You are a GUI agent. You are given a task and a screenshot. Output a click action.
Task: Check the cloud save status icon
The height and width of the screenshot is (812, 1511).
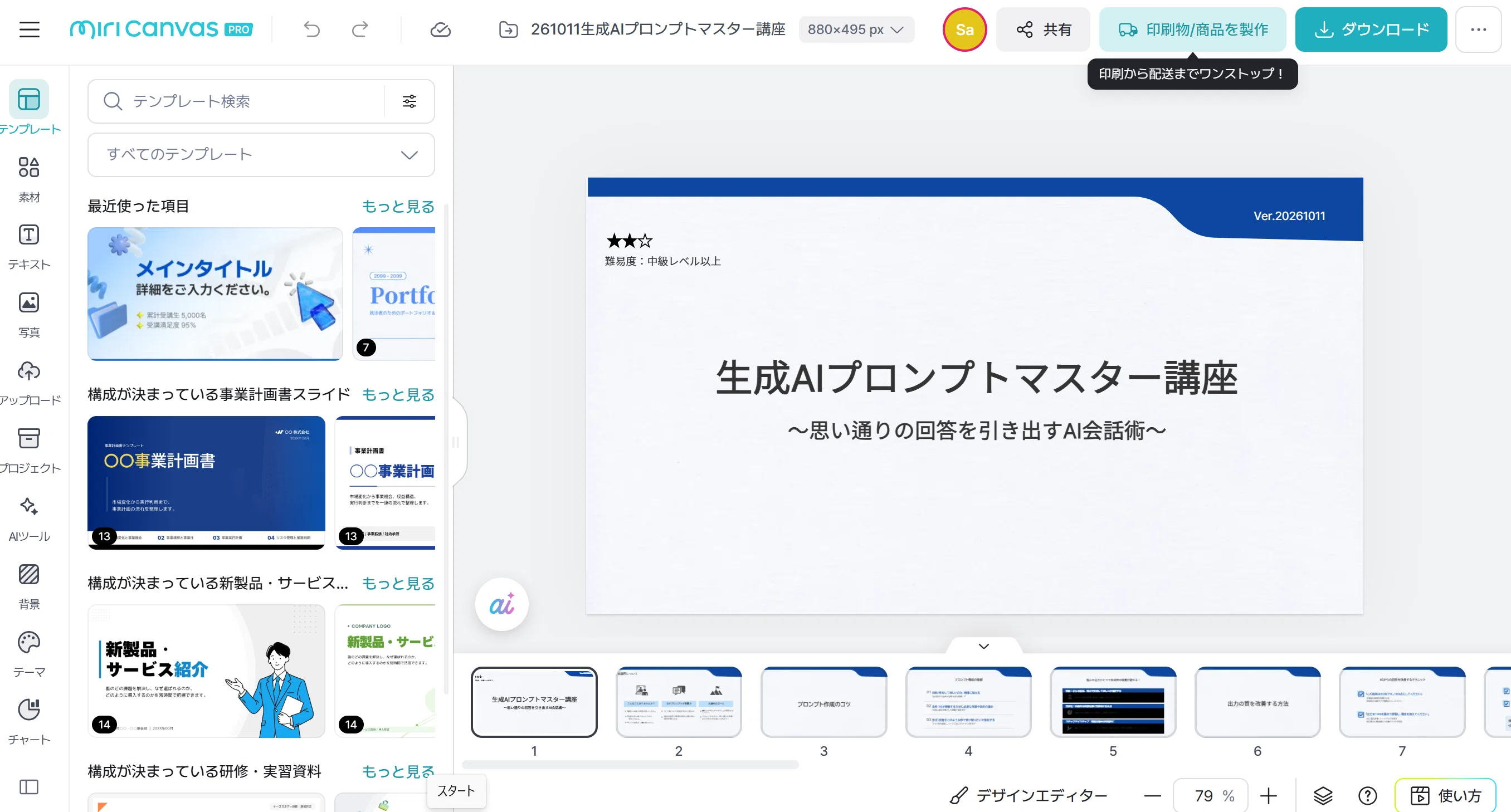pyautogui.click(x=441, y=30)
